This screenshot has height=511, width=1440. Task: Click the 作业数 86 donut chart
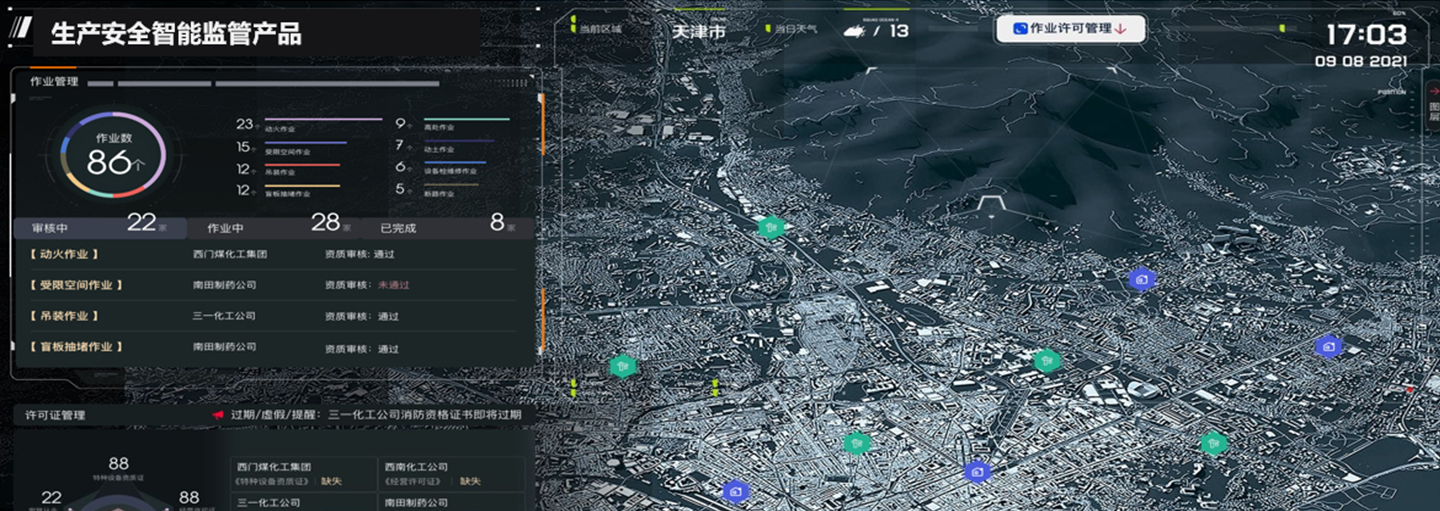click(x=112, y=155)
